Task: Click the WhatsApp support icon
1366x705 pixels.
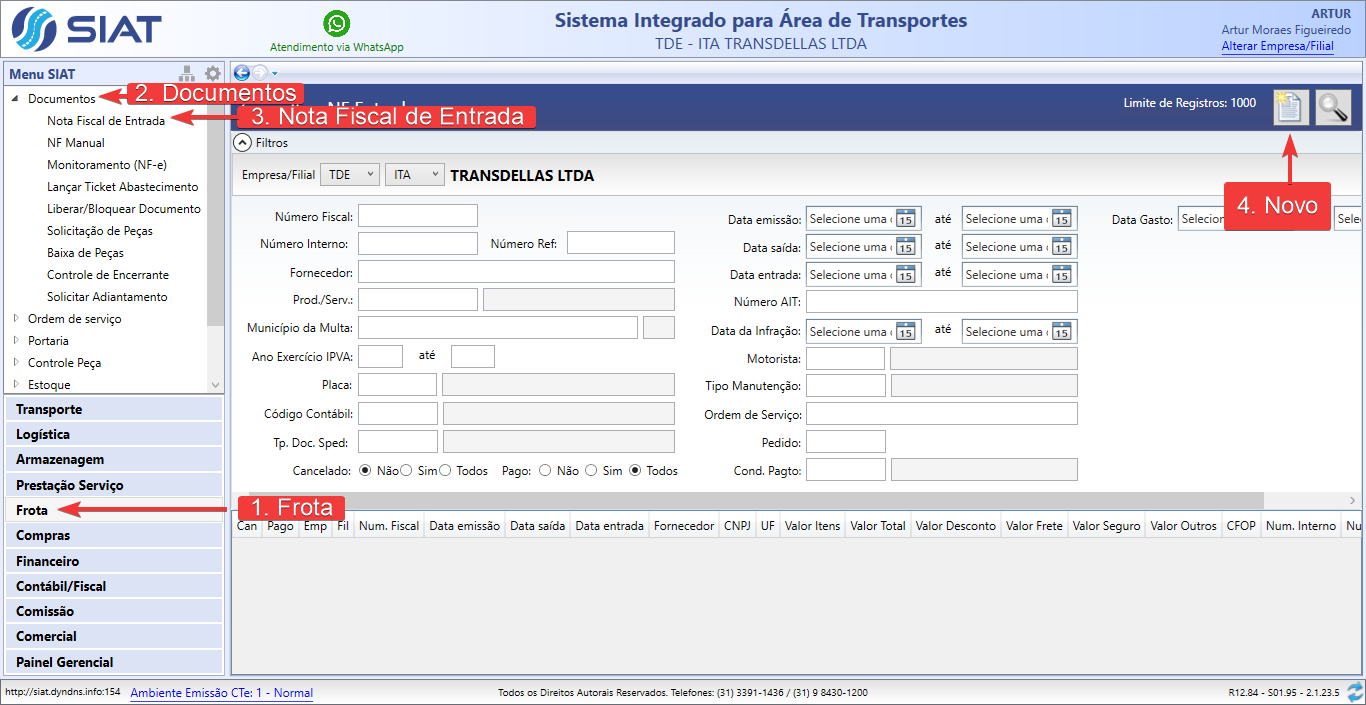Action: (337, 24)
